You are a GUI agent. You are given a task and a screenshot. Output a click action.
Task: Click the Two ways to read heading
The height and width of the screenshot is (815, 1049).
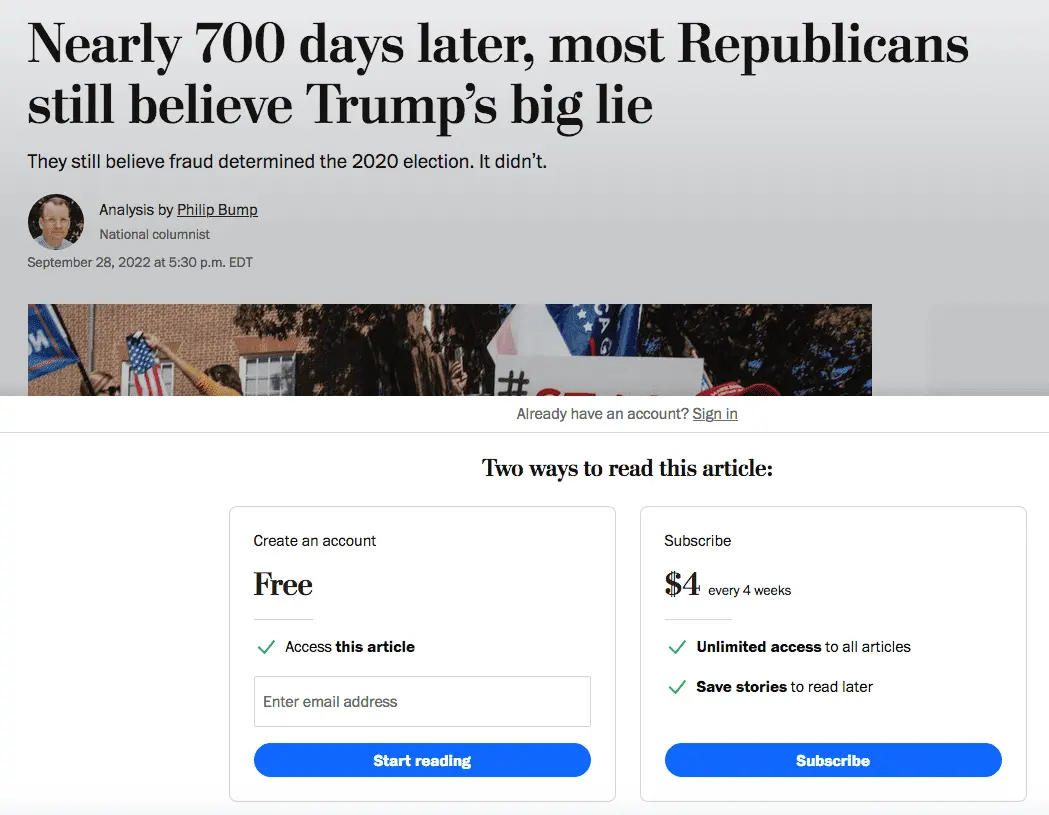(627, 468)
